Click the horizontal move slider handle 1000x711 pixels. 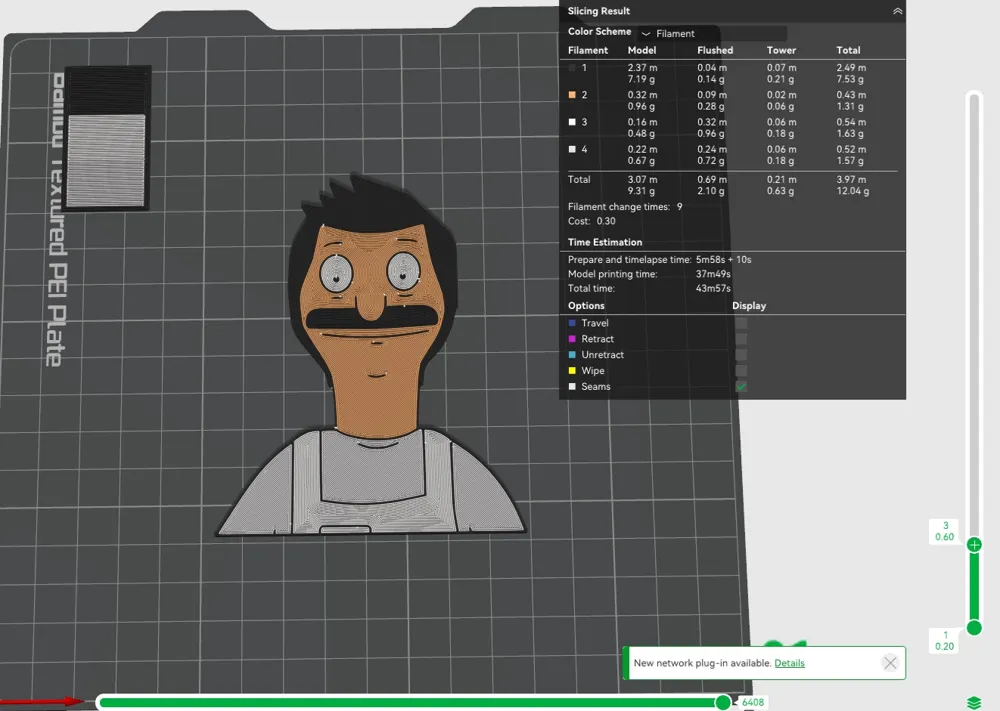723,702
